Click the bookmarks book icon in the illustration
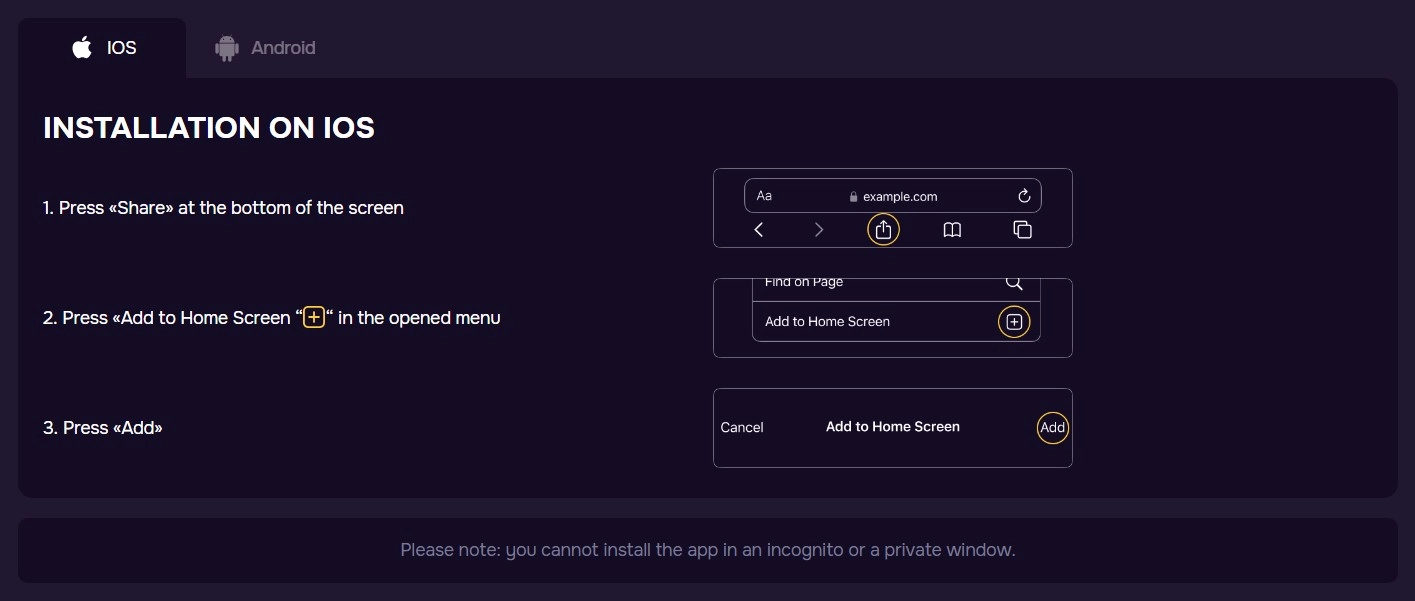 (952, 230)
